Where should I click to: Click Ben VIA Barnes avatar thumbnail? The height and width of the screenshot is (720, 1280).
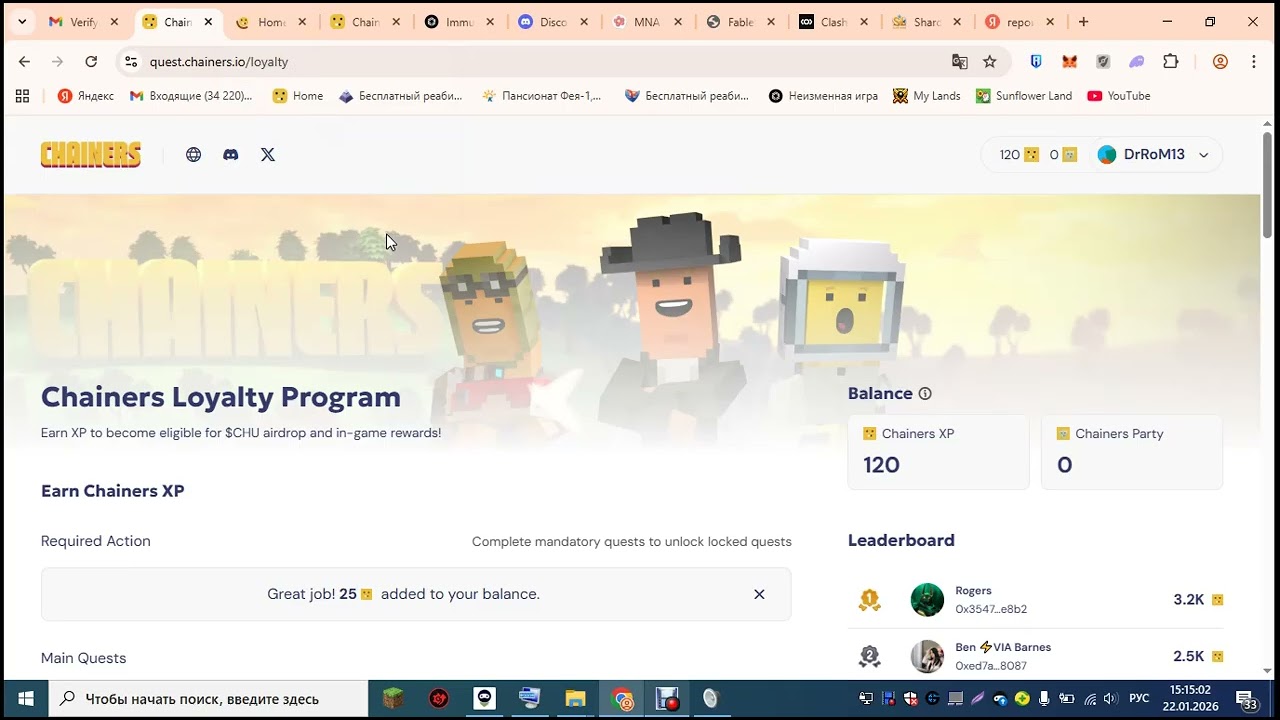tap(927, 657)
